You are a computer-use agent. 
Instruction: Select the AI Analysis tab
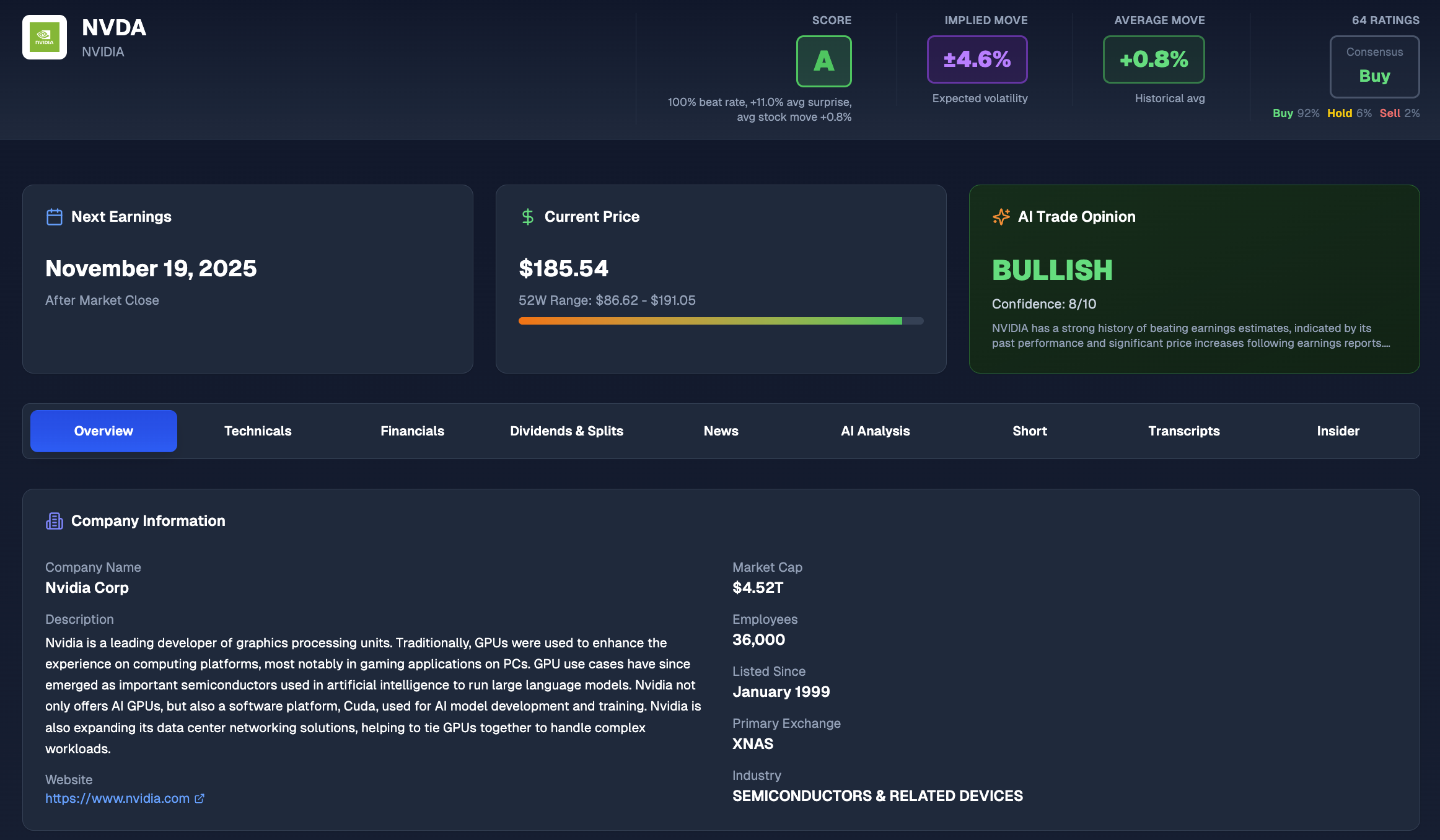[875, 431]
